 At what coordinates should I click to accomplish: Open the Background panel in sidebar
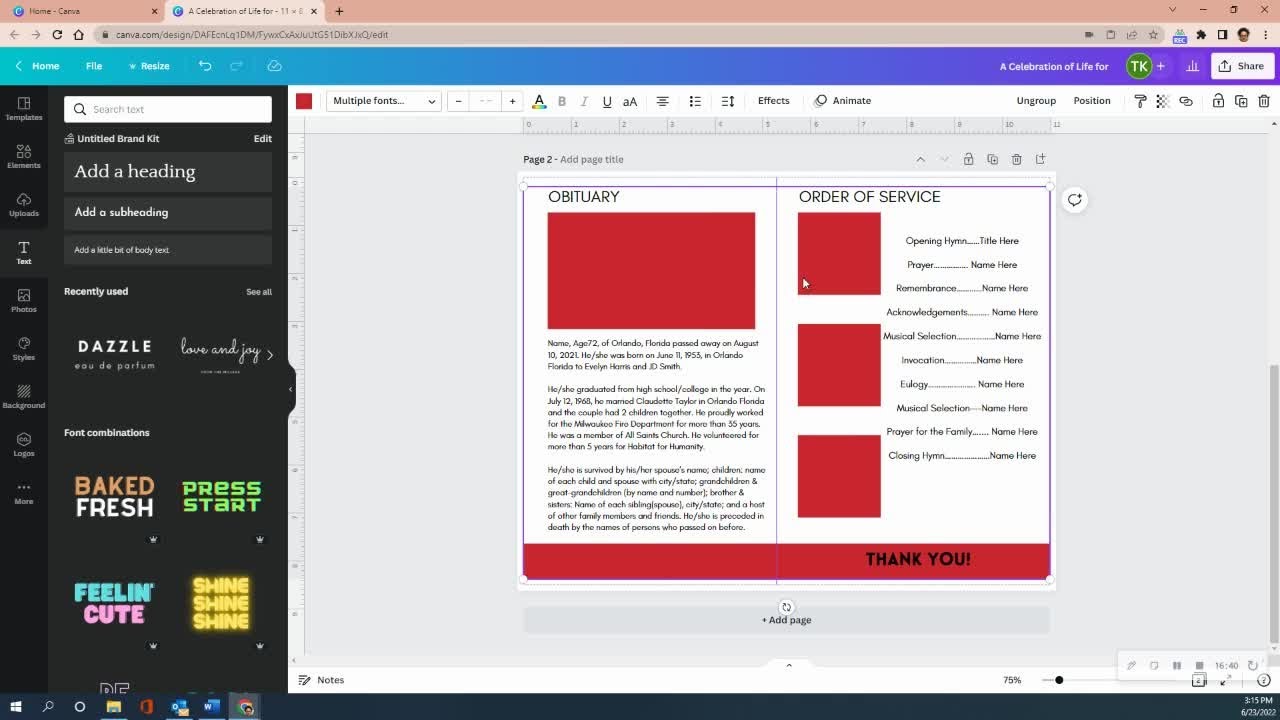(x=24, y=396)
